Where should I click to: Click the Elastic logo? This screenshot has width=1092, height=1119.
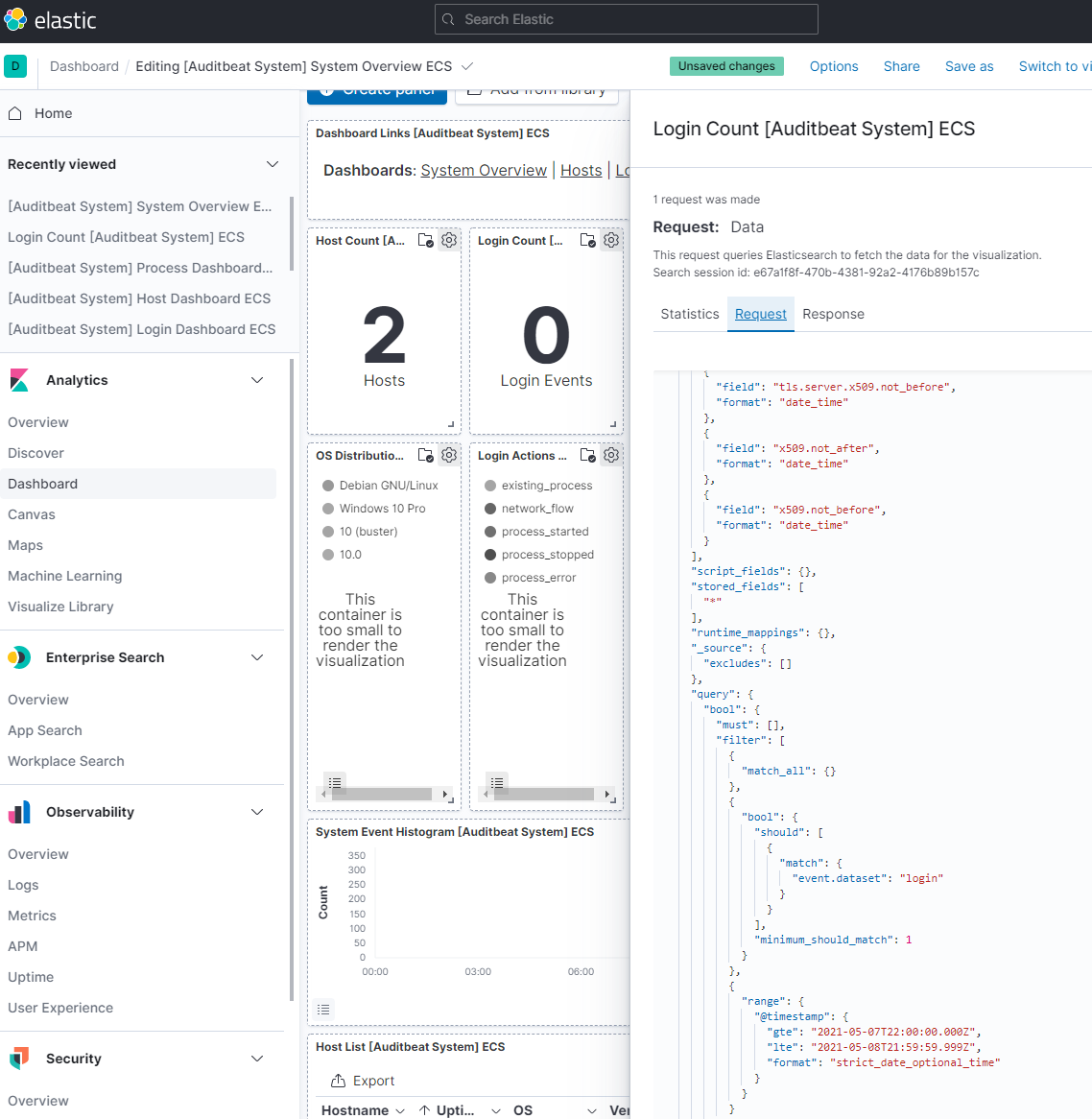(x=50, y=20)
